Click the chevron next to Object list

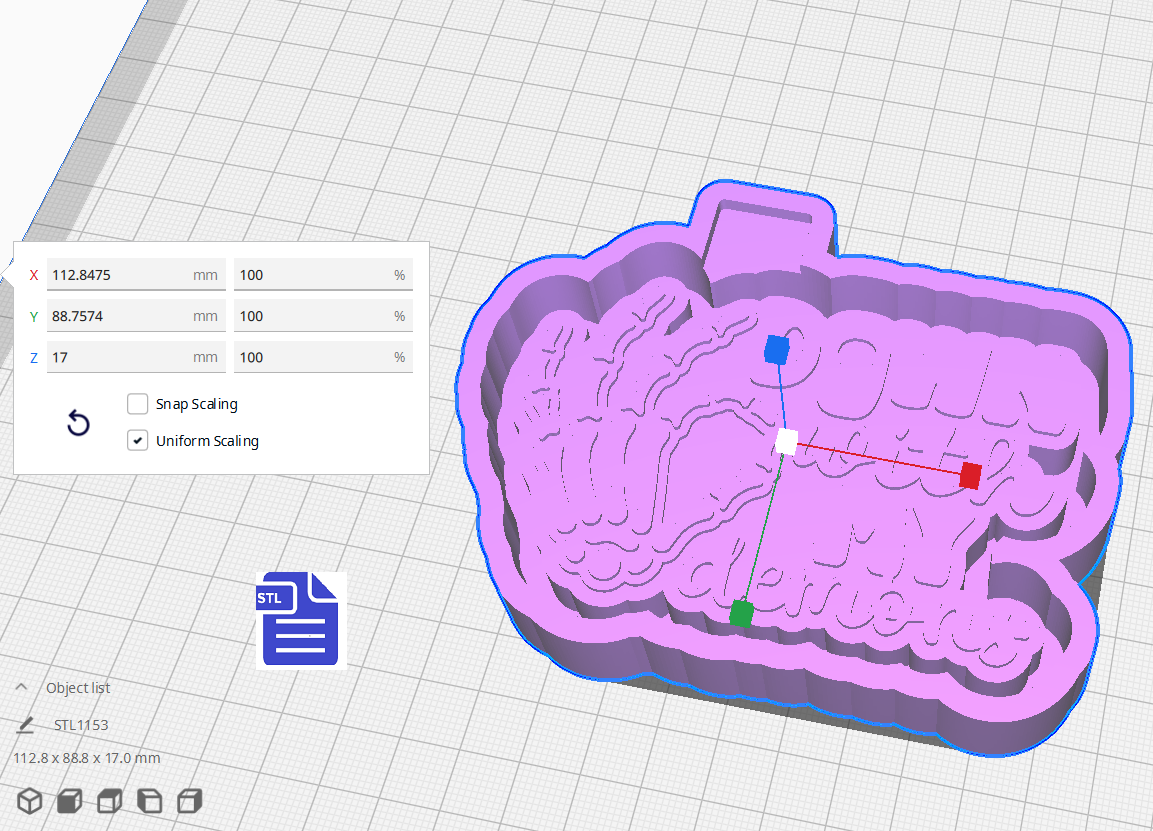pyautogui.click(x=22, y=687)
